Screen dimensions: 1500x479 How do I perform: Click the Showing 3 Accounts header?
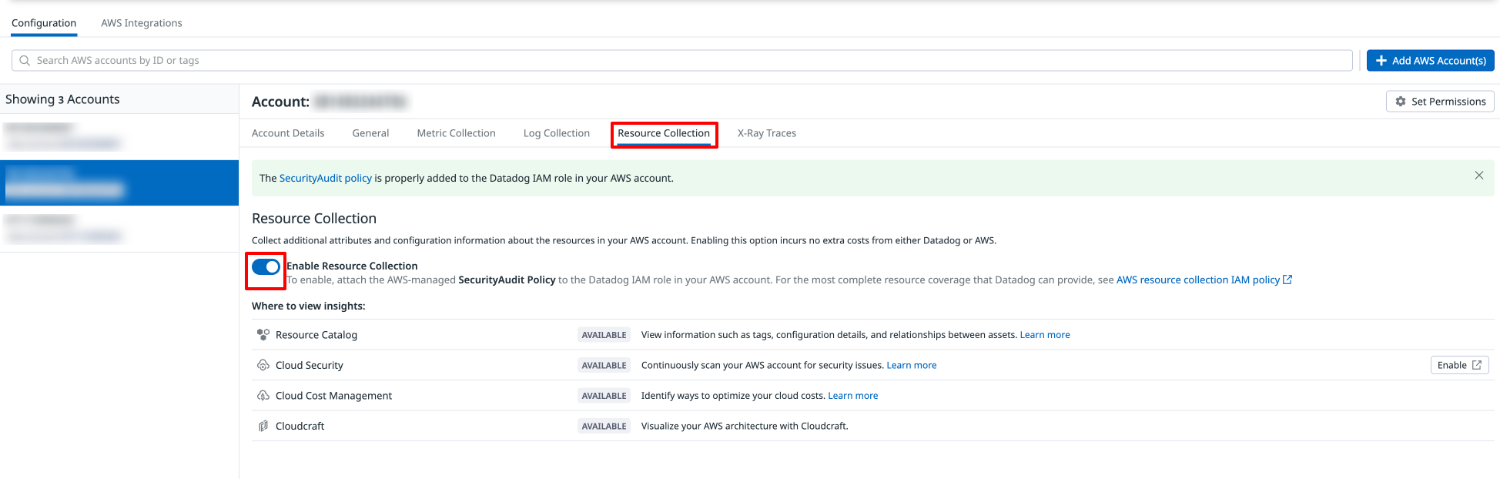pyautogui.click(x=62, y=99)
